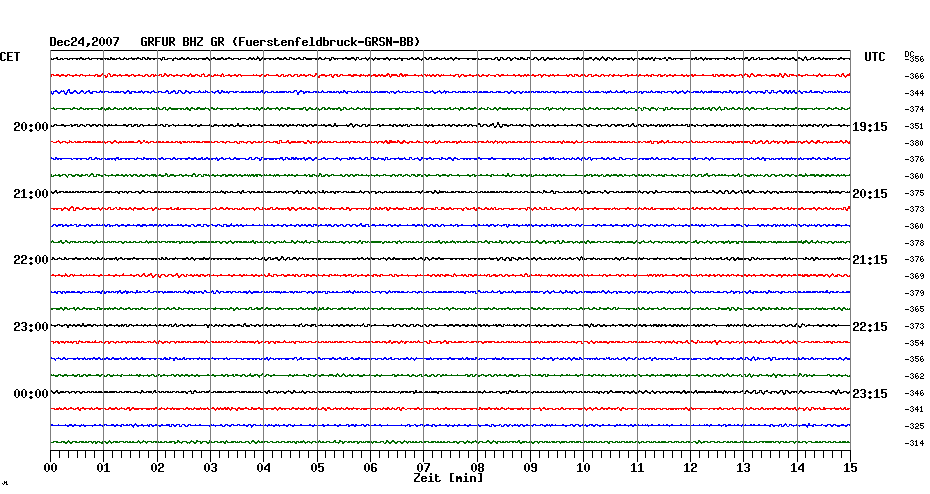Select the 20:00 CET time label

tap(31, 126)
